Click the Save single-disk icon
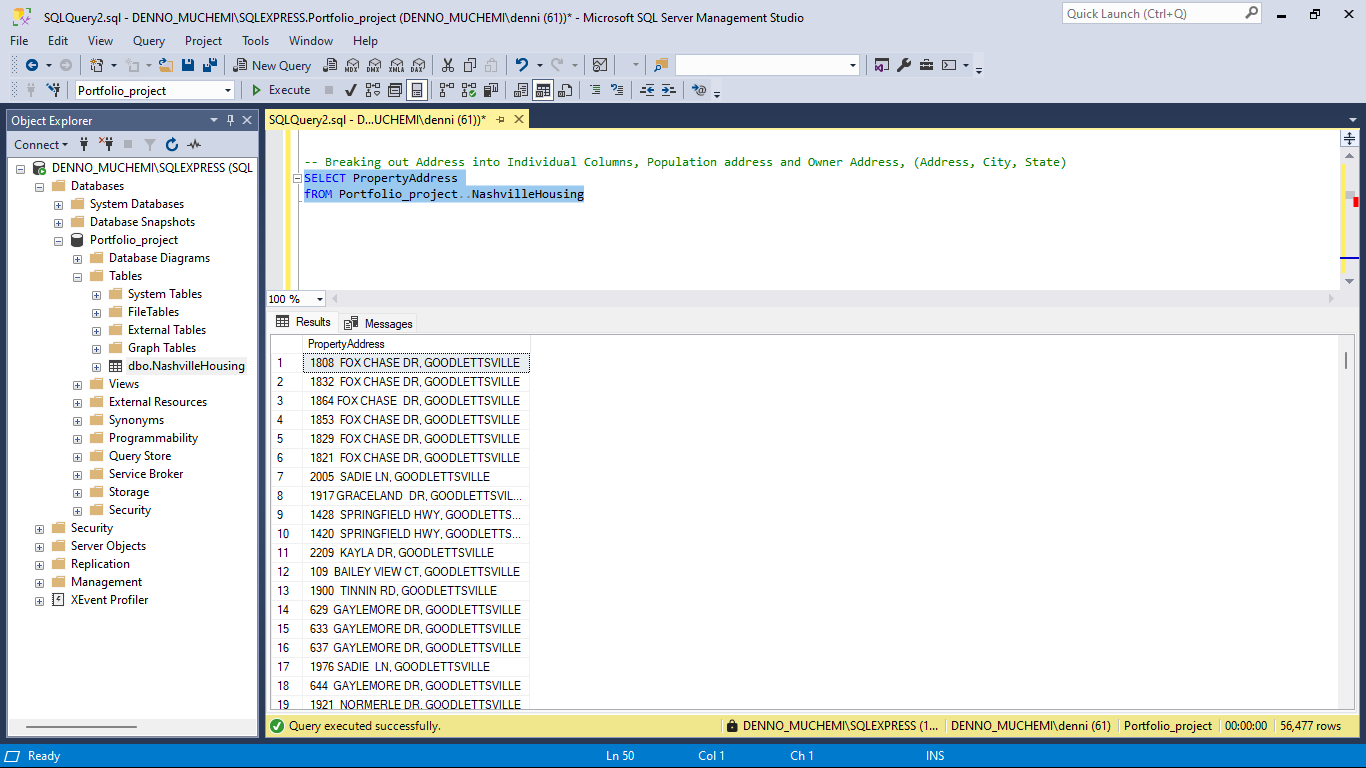Viewport: 1366px width, 768px height. point(189,65)
